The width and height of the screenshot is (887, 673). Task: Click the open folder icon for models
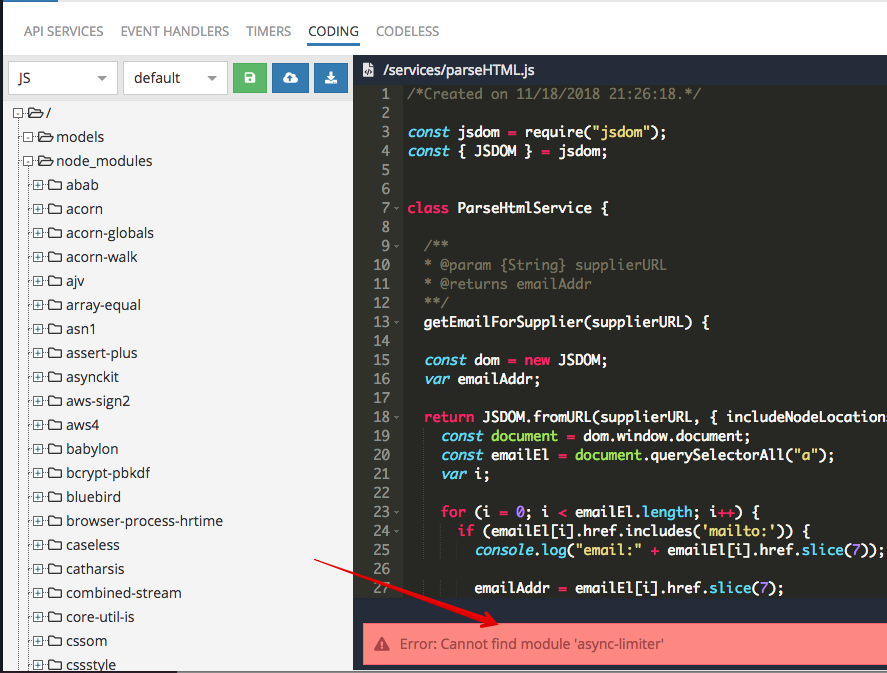pos(45,137)
